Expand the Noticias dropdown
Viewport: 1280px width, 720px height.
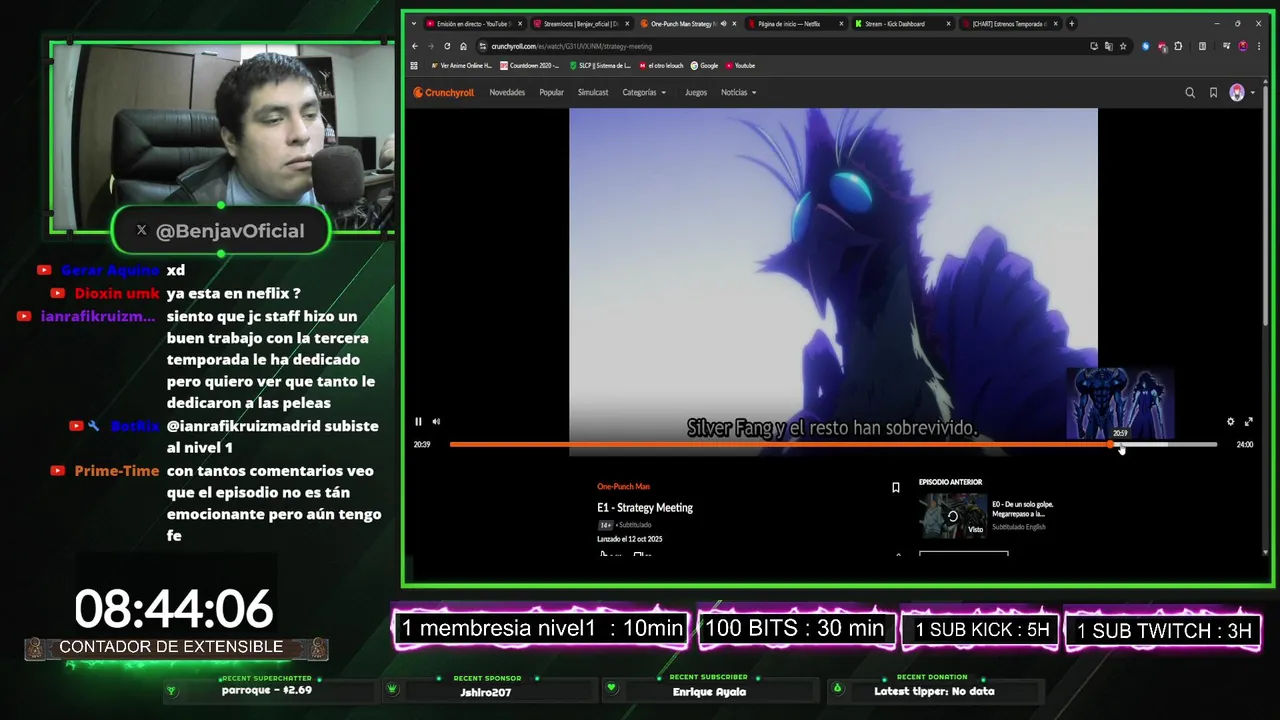tap(739, 92)
